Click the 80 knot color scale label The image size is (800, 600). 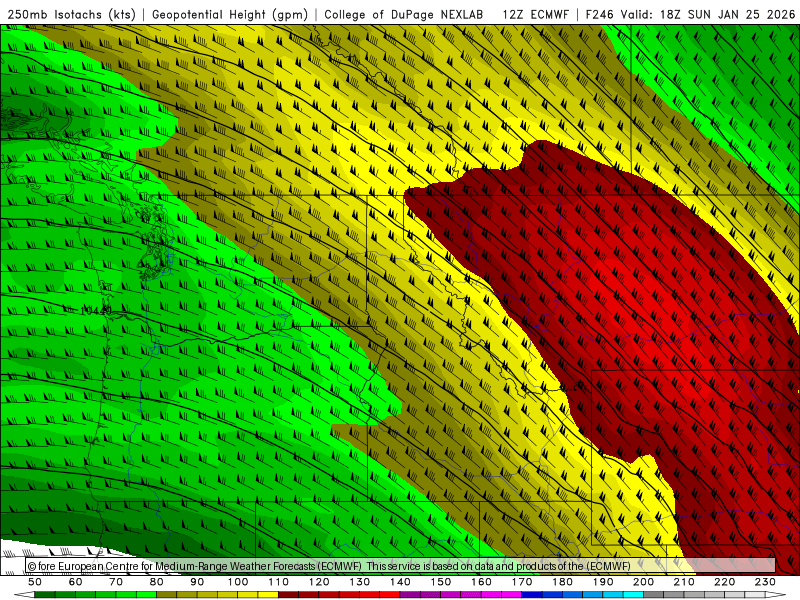coord(157,582)
